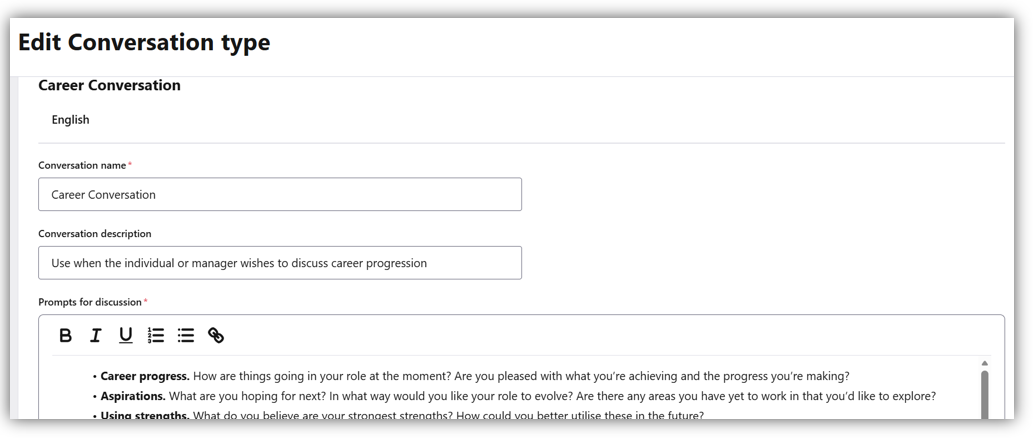The height and width of the screenshot is (442, 1036).
Task: Toggle underline formatting in prompts editor
Action: coord(126,336)
